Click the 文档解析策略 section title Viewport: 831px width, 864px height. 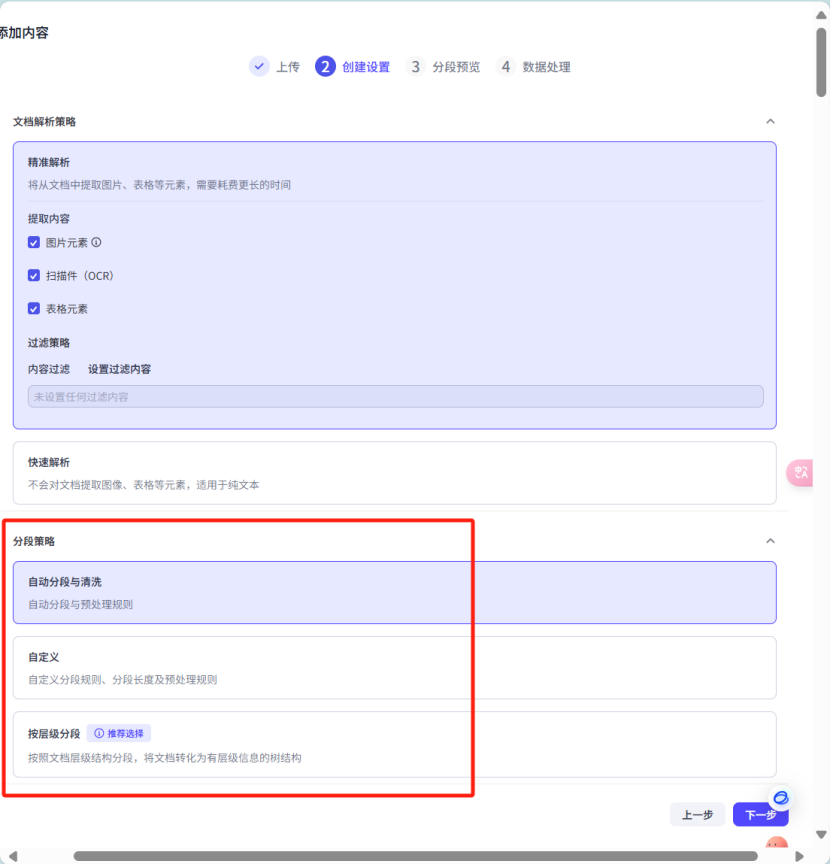coord(45,122)
